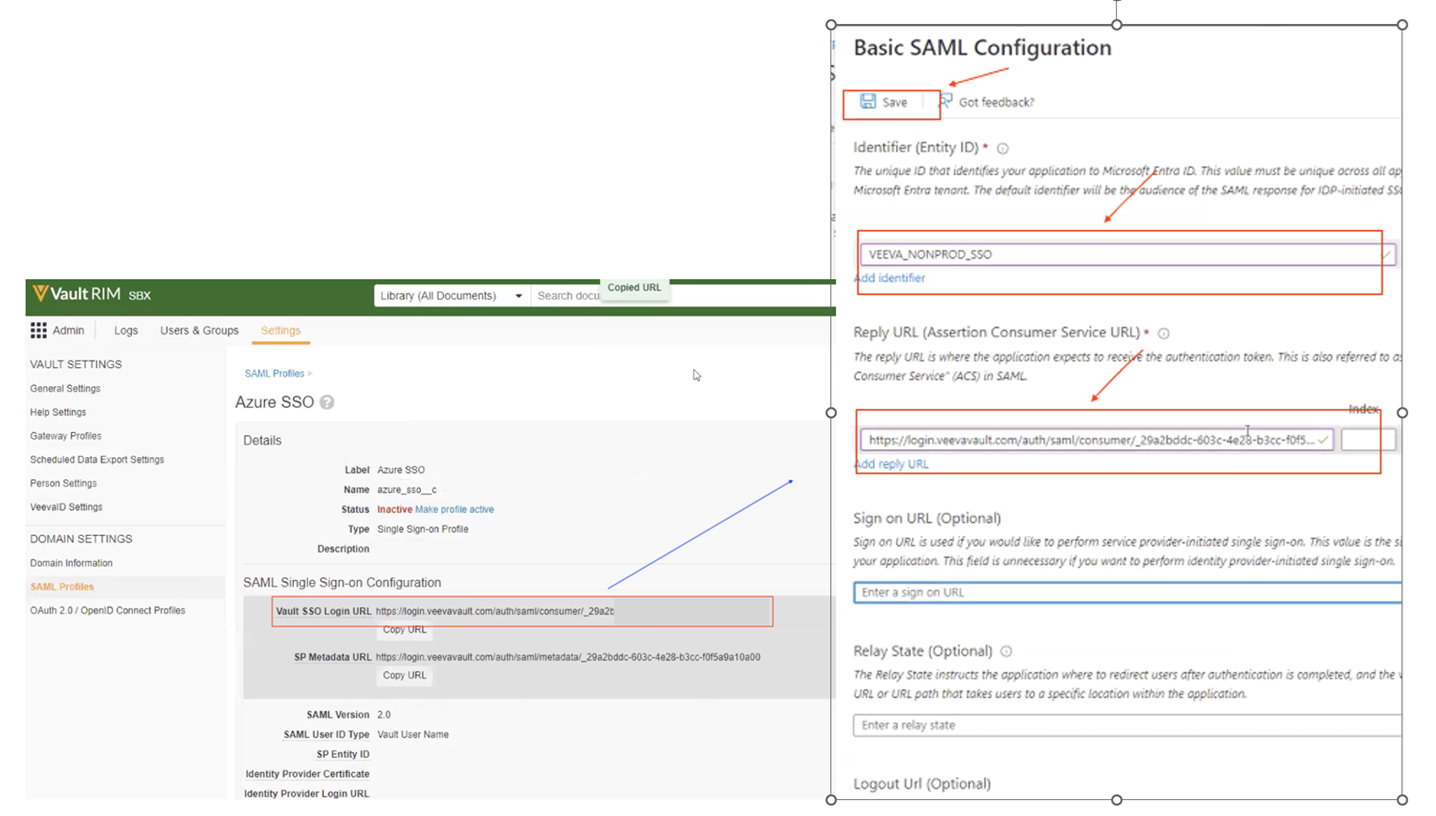Viewport: 1436px width, 816px height.
Task: Click the Single Sign-on Profile type value
Action: (x=422, y=529)
